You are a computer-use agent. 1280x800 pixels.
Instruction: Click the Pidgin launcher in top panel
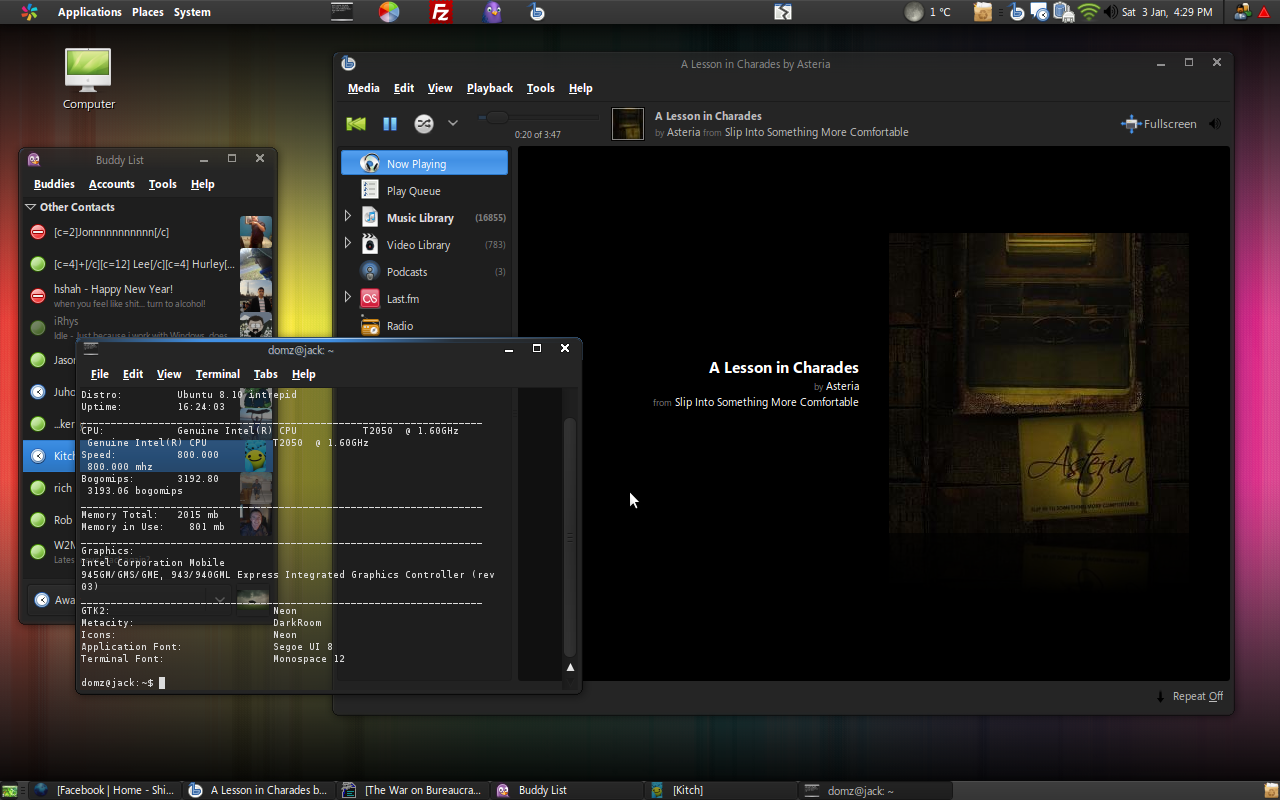click(x=492, y=12)
